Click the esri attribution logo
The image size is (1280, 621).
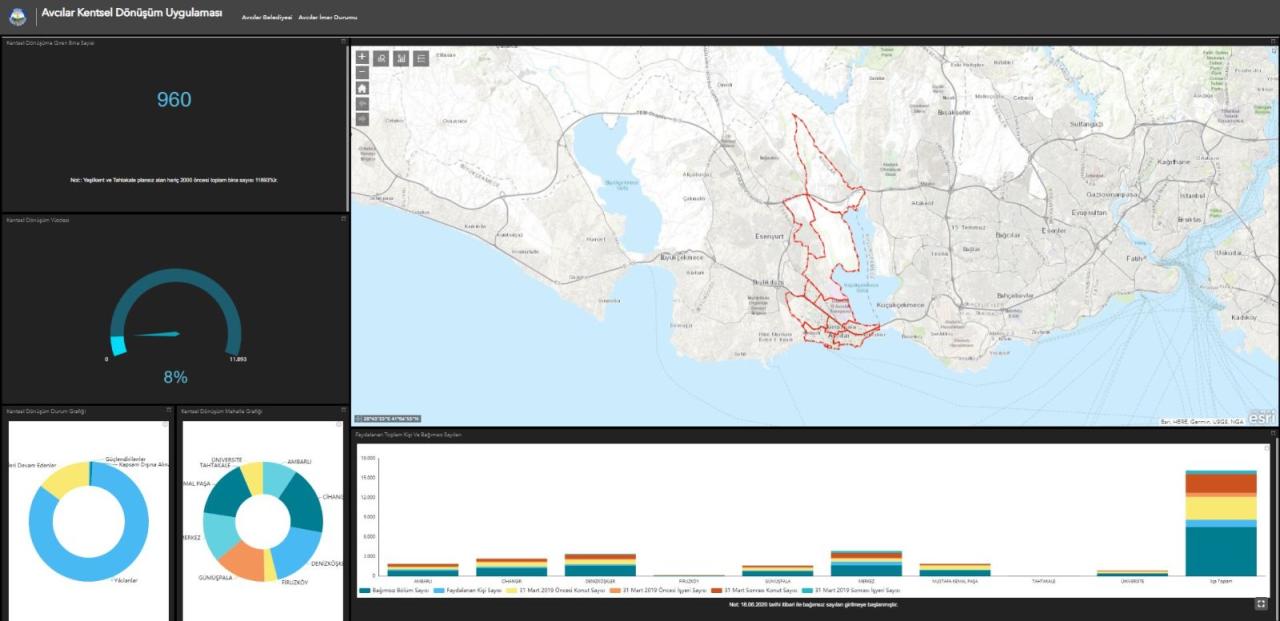point(1261,418)
